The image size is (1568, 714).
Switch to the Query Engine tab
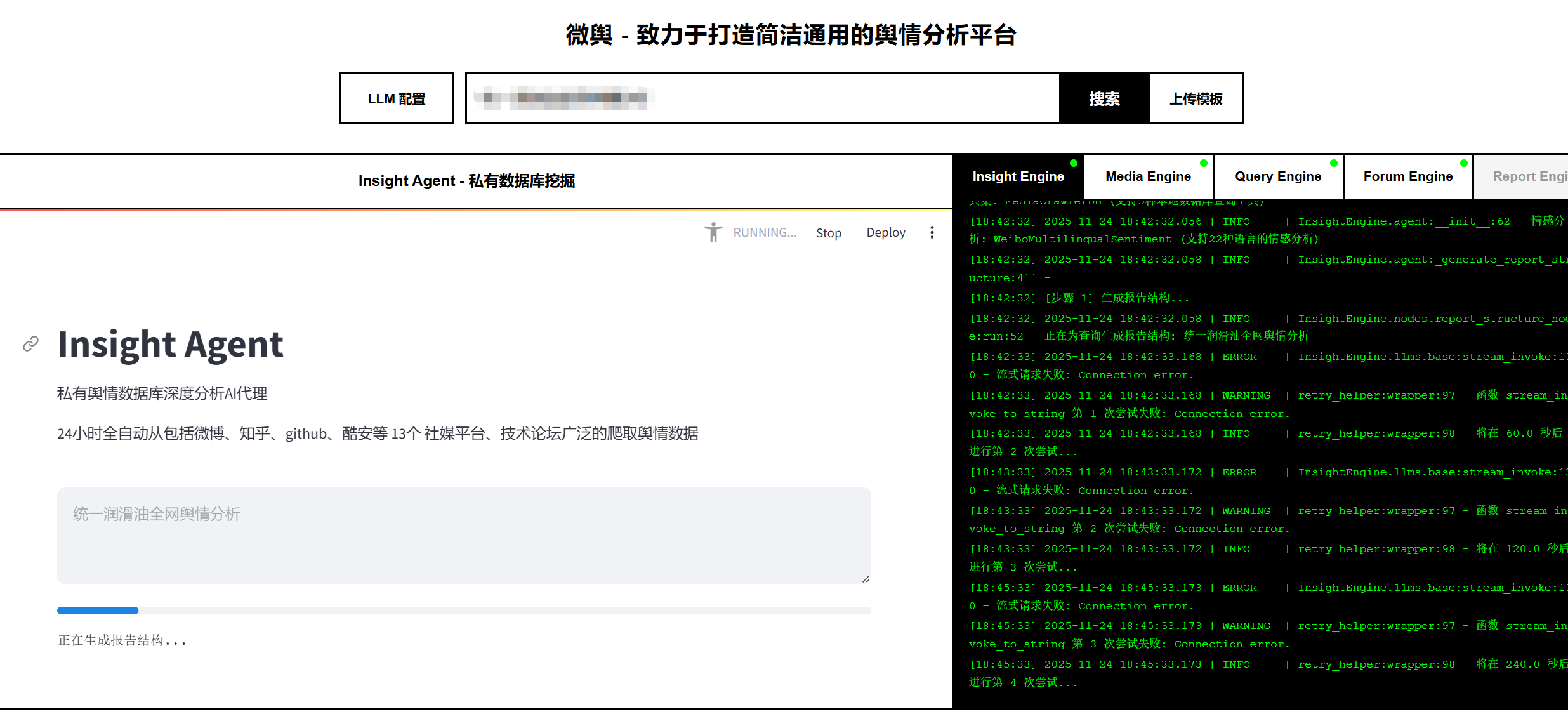[1277, 176]
